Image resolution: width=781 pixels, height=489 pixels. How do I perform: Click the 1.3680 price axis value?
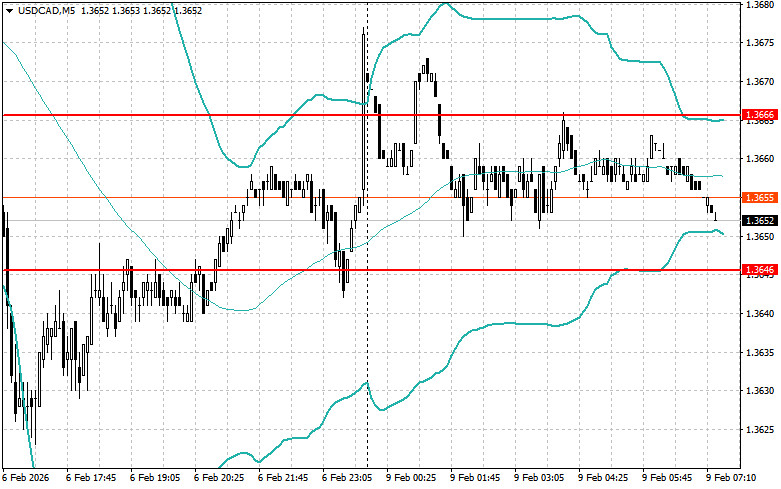760,4
